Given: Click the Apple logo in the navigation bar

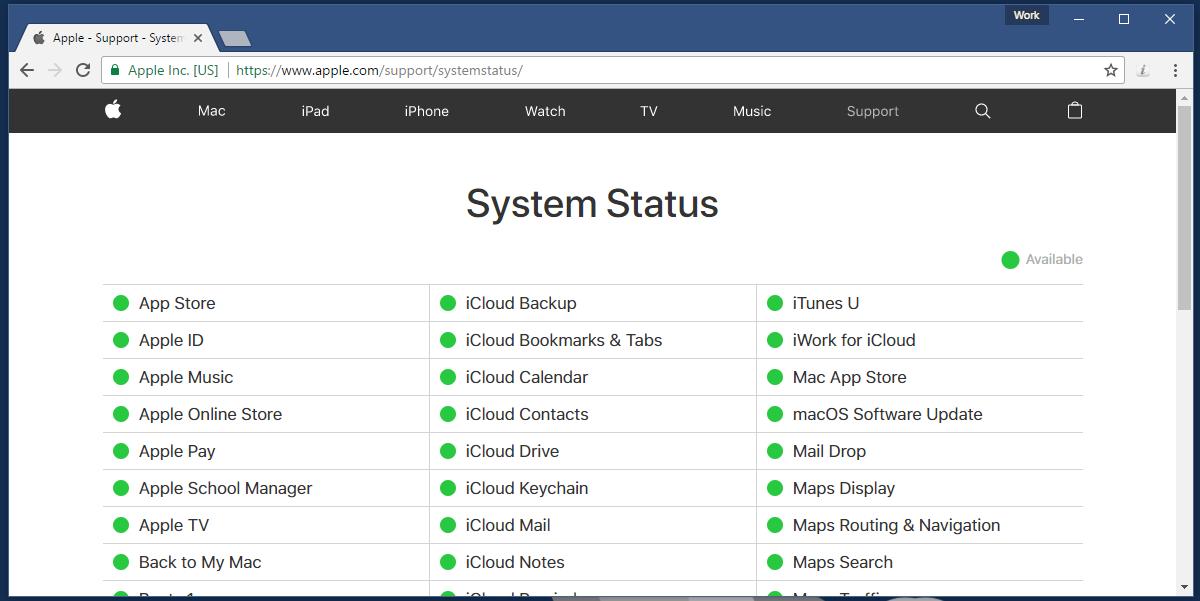Looking at the screenshot, I should 113,110.
